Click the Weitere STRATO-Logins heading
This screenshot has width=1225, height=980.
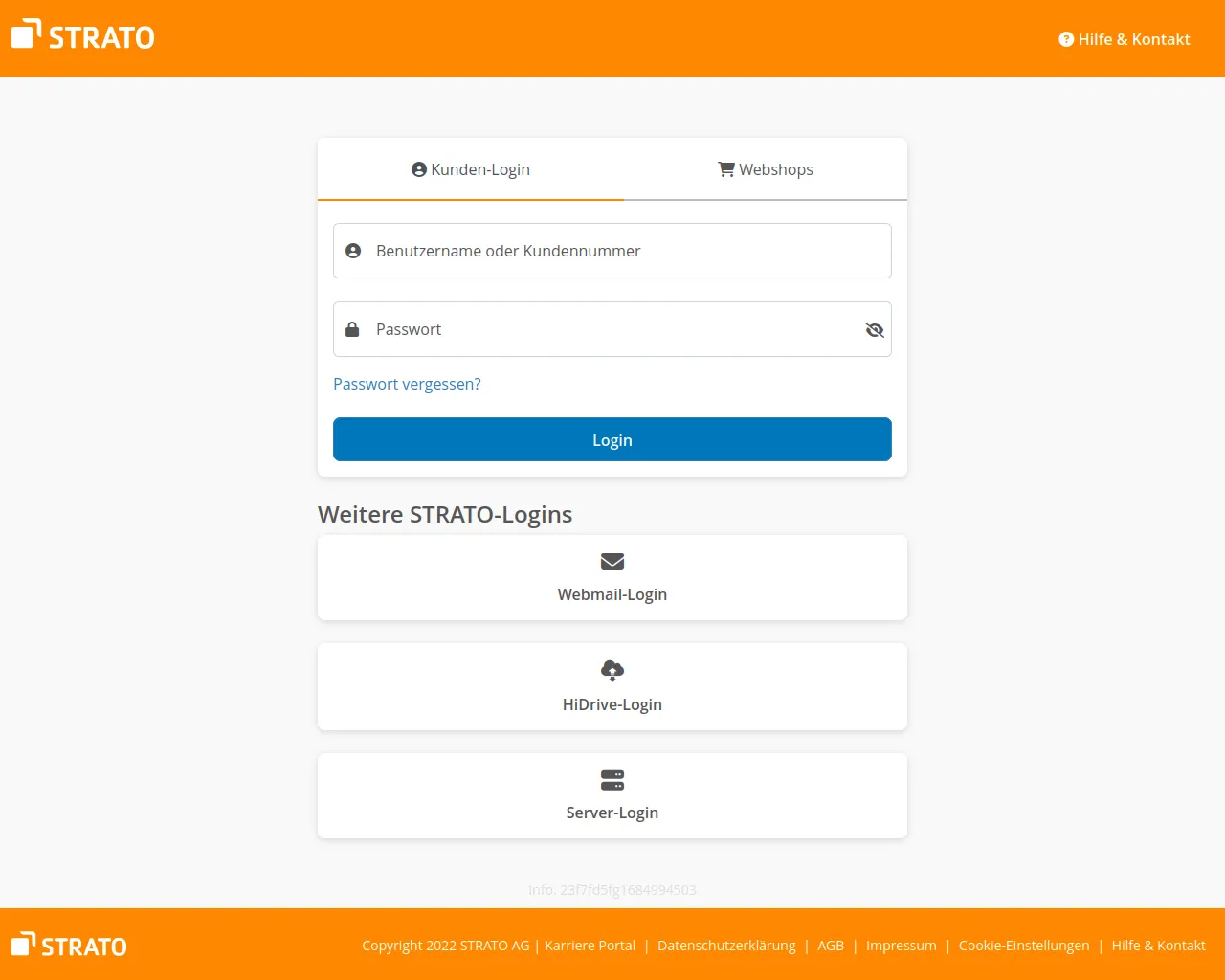tap(445, 514)
